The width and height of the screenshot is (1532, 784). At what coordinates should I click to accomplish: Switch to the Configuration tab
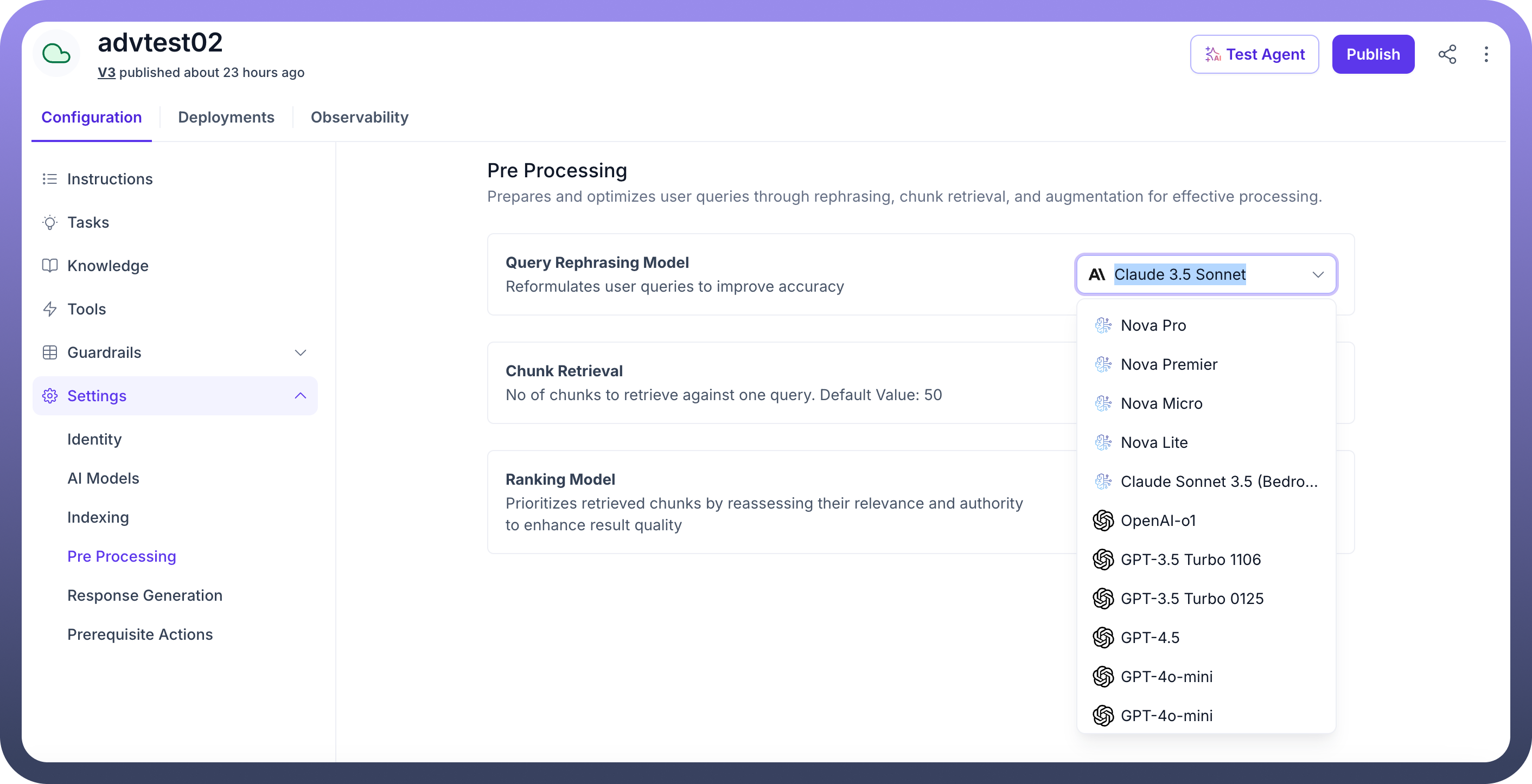[x=92, y=117]
